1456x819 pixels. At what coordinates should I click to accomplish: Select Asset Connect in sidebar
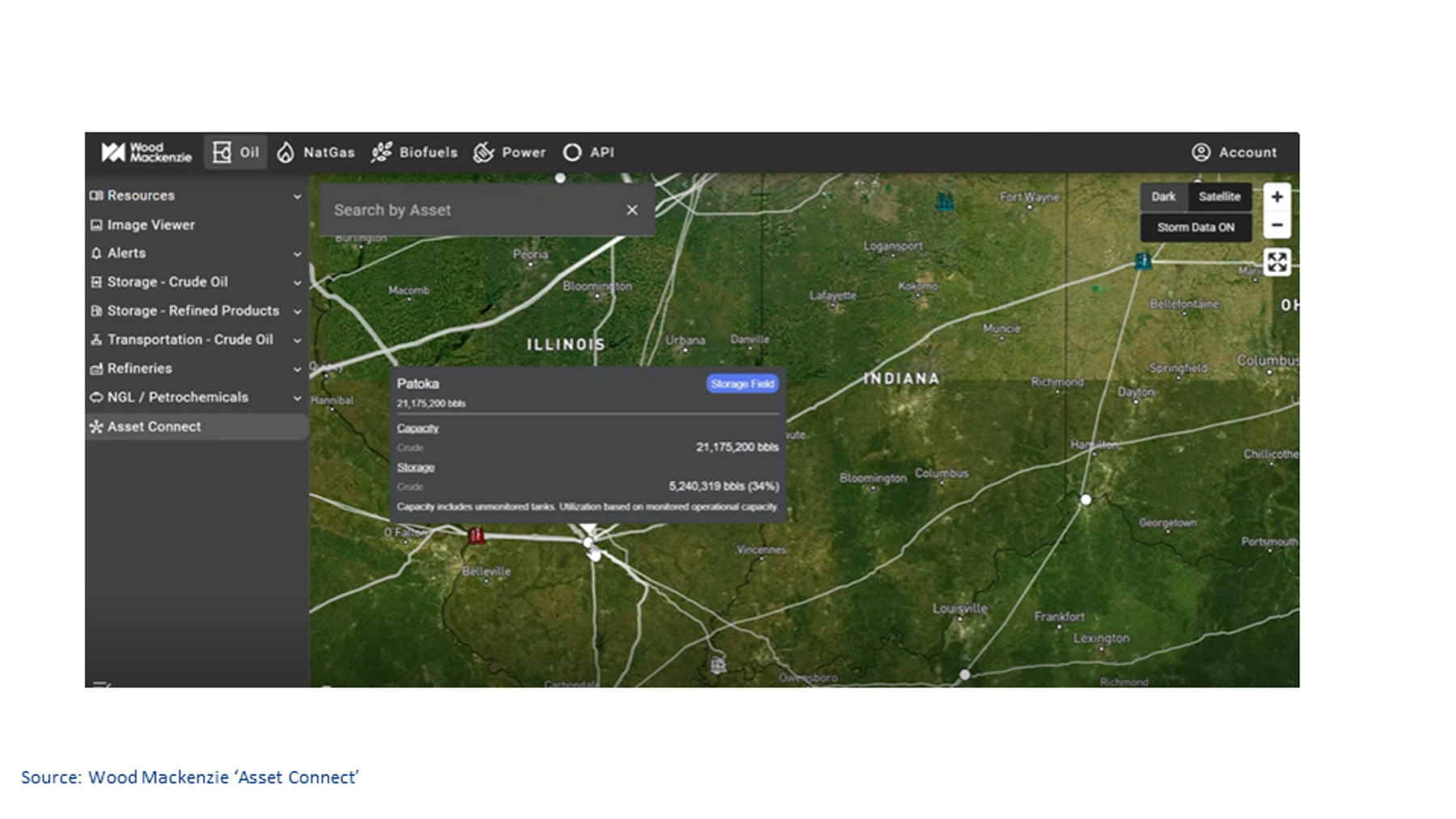[154, 426]
